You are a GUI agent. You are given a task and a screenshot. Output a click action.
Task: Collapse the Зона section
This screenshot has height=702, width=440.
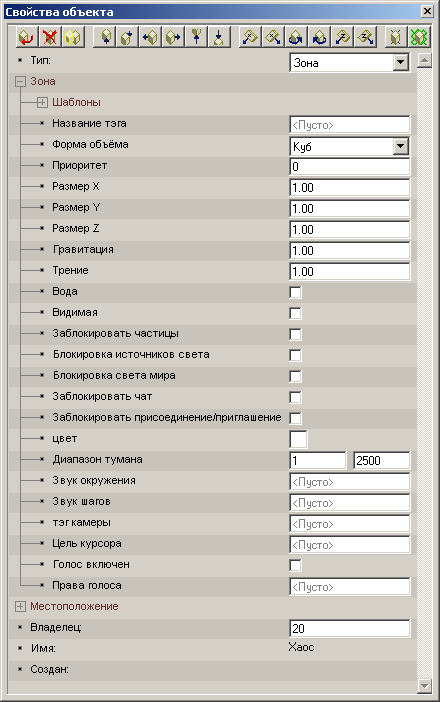pos(20,81)
